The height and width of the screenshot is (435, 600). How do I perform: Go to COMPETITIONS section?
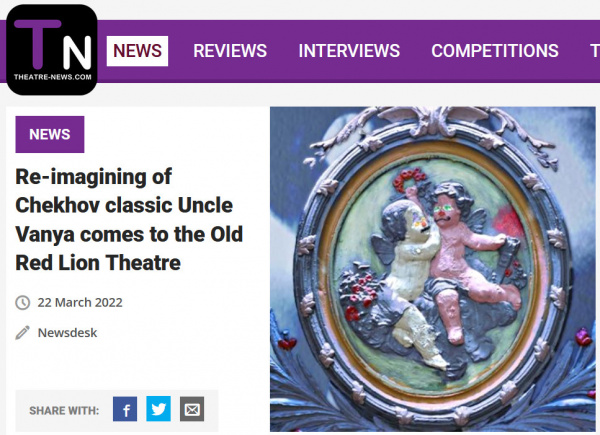click(x=495, y=51)
